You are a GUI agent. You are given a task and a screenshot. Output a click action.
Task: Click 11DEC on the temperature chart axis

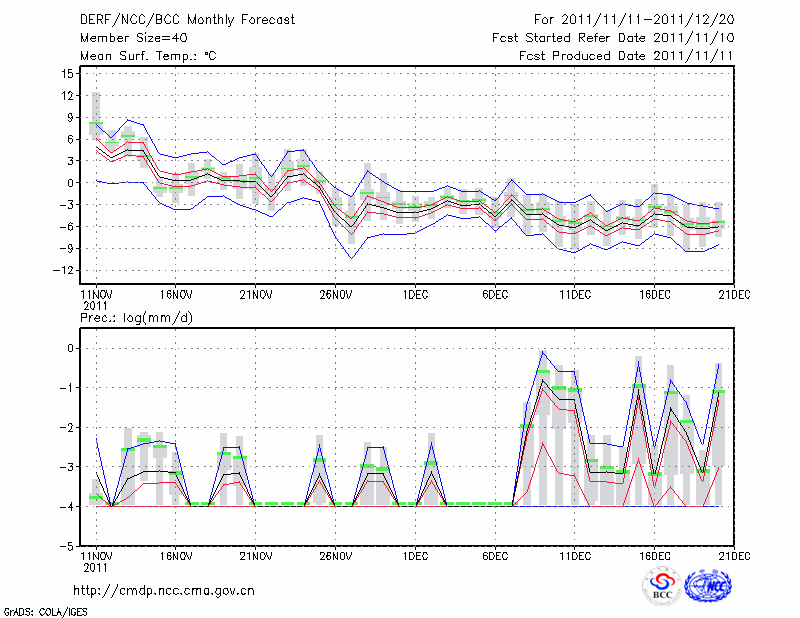point(575,295)
